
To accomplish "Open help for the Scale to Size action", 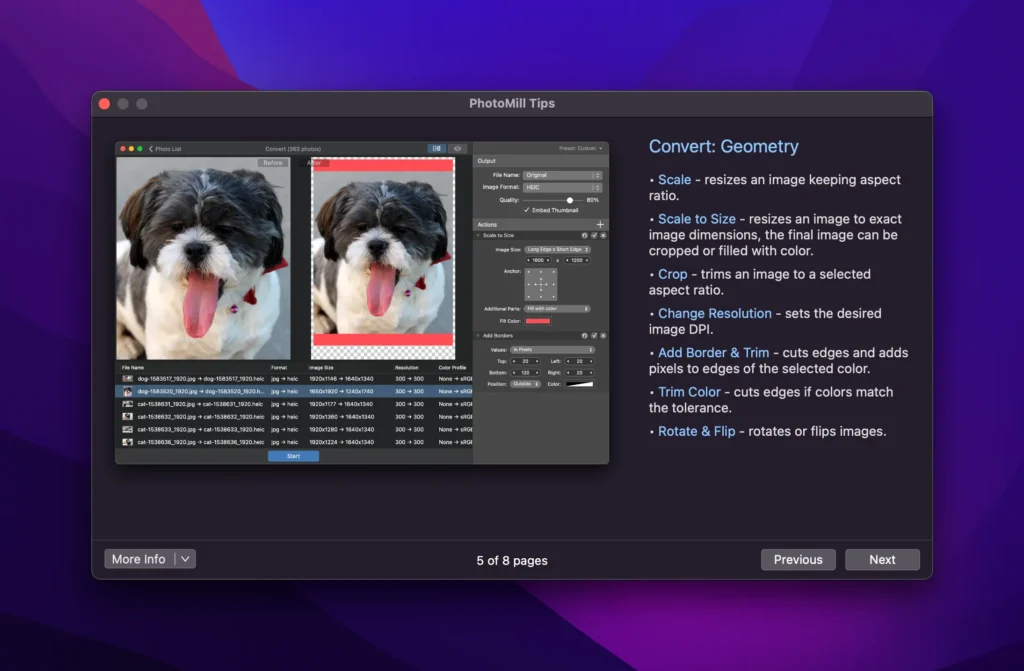I will 586,235.
